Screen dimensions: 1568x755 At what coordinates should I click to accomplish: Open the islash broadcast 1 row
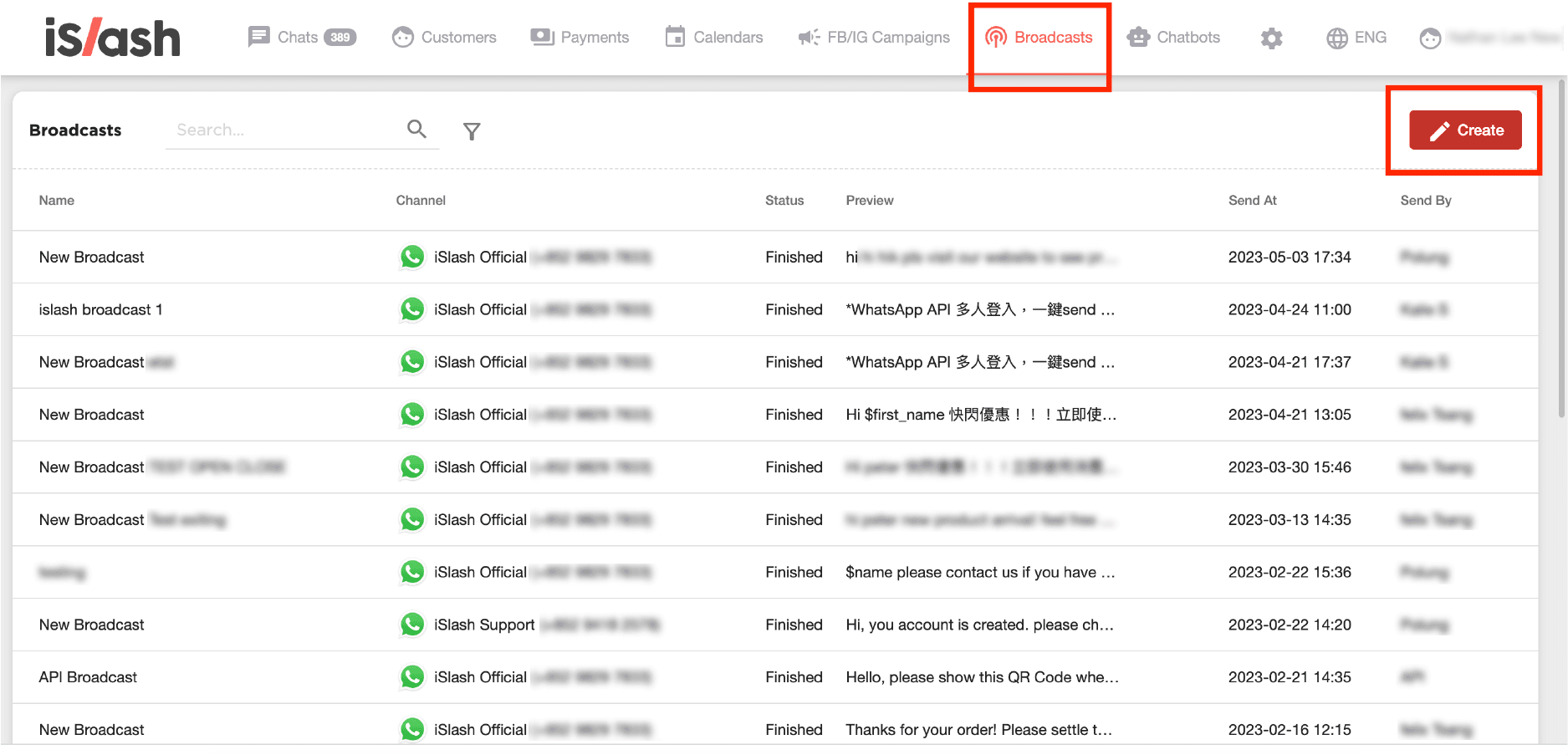pyautogui.click(x=775, y=309)
